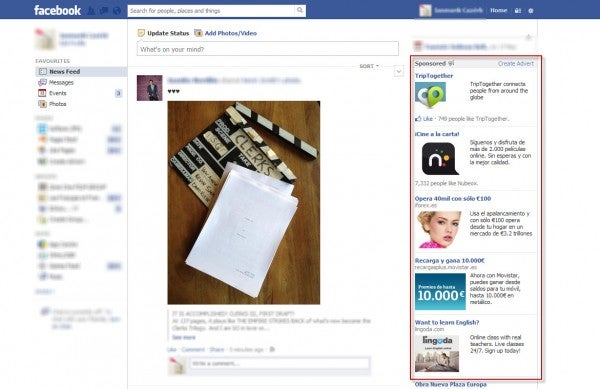Go to Home in the top bar
This screenshot has width=600, height=389.
(x=499, y=10)
